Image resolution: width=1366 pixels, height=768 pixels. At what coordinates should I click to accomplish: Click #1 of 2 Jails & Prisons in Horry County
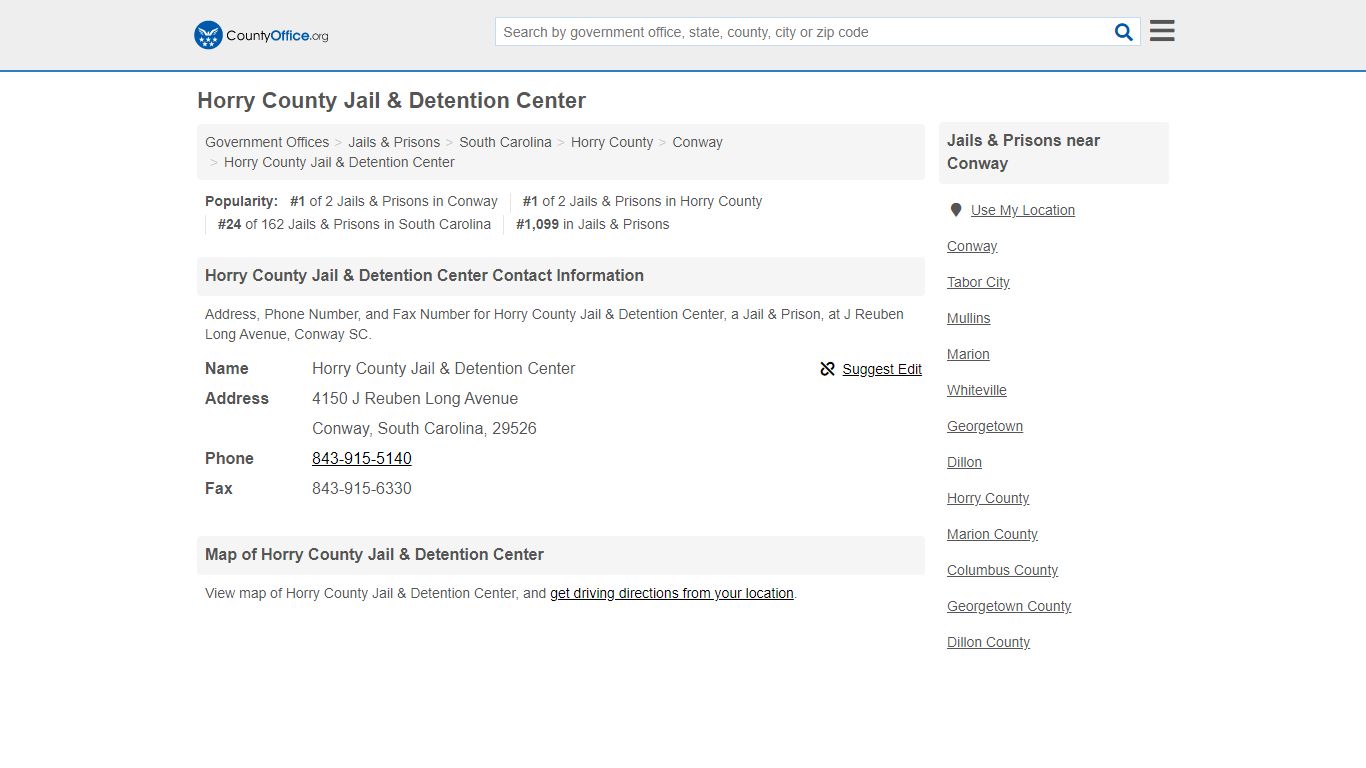click(x=642, y=201)
